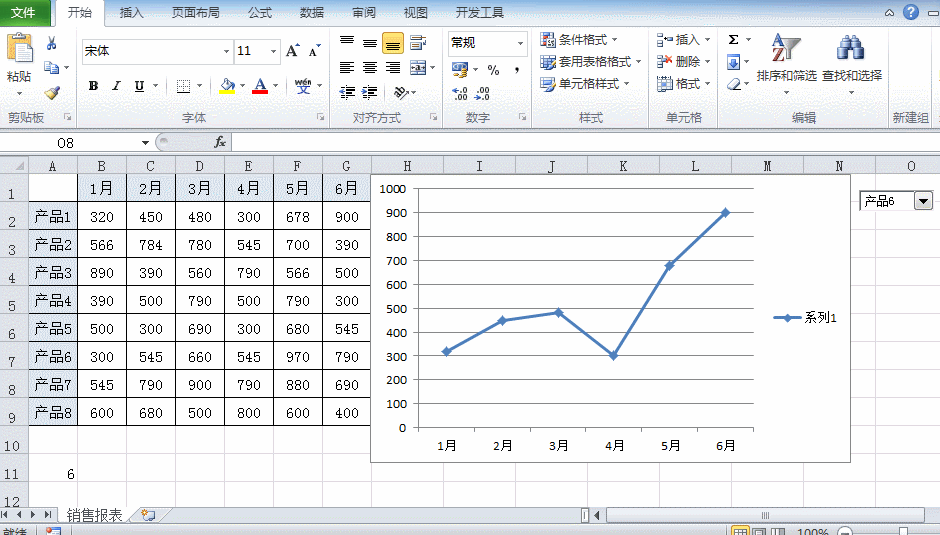This screenshot has width=940, height=535.
Task: Click the insert new worksheet button
Action: pyautogui.click(x=148, y=515)
